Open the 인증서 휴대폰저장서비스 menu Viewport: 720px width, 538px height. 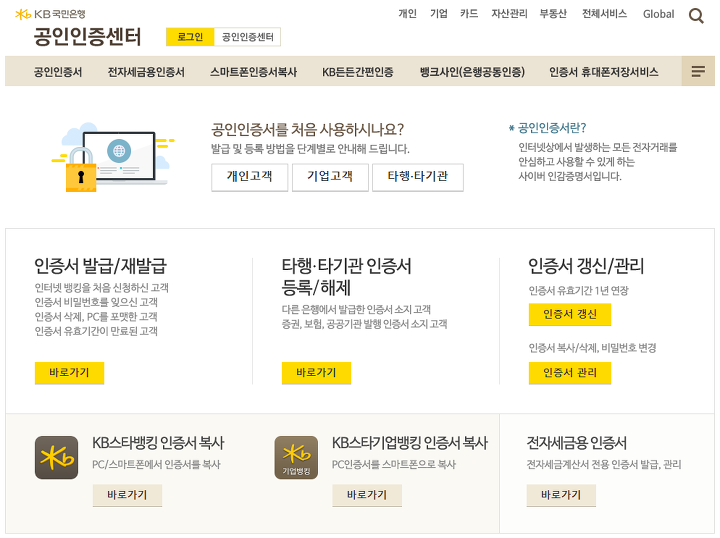pos(604,72)
